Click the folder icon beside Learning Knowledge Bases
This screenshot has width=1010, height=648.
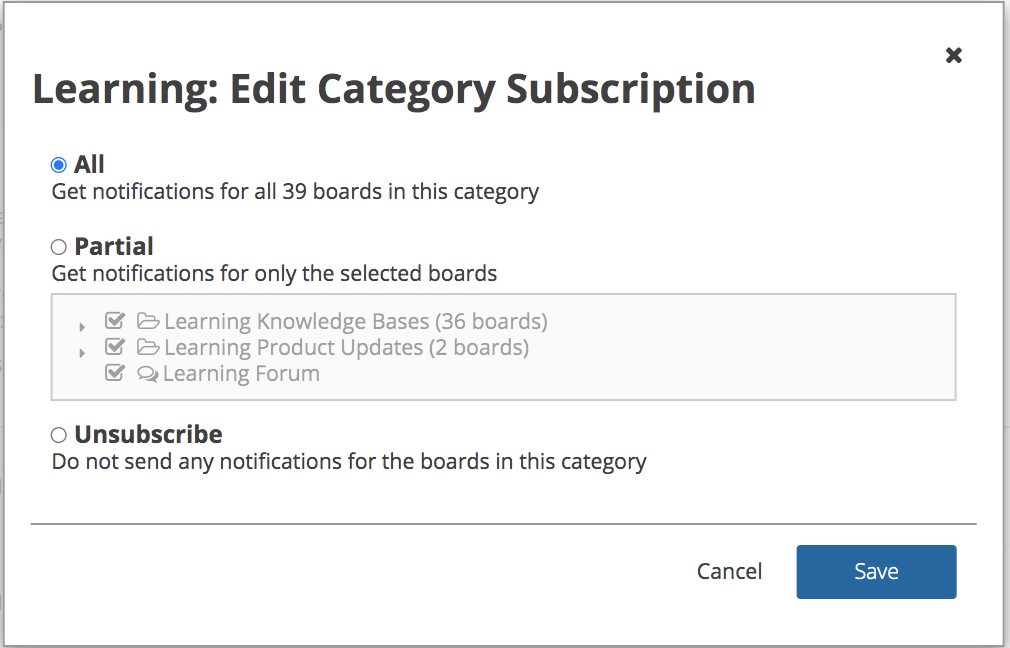click(148, 320)
